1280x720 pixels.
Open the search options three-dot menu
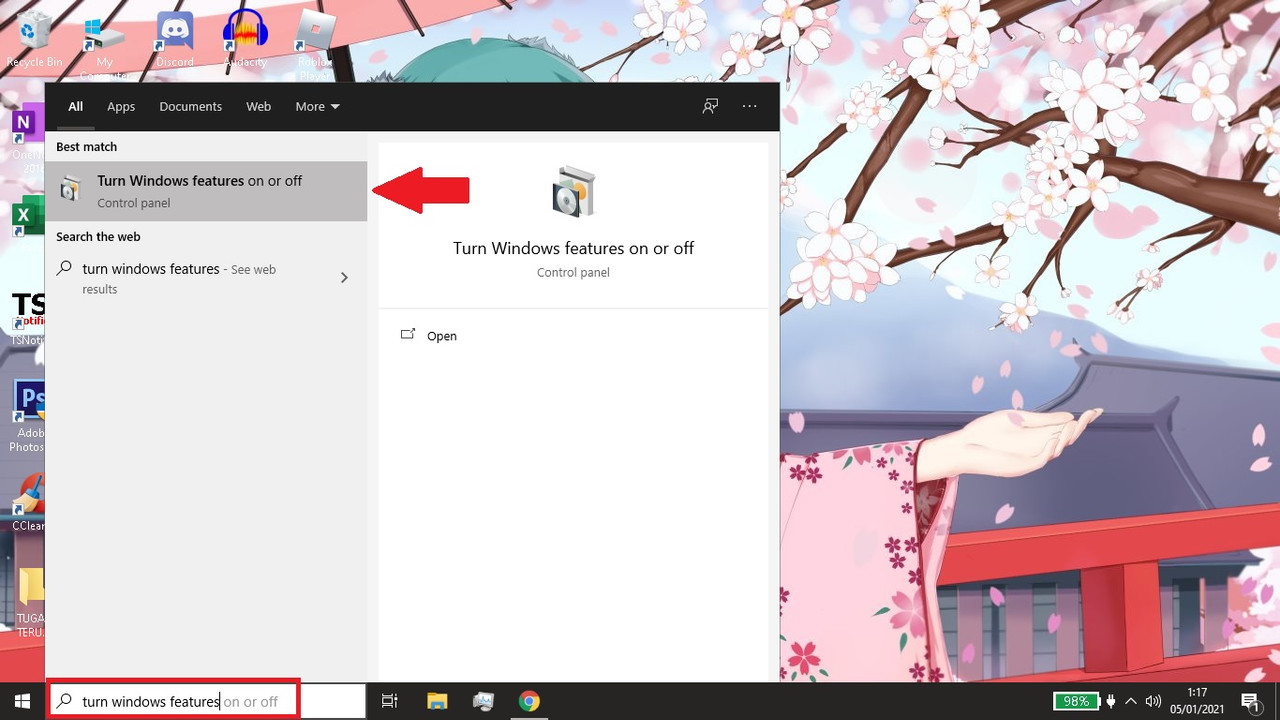[749, 106]
